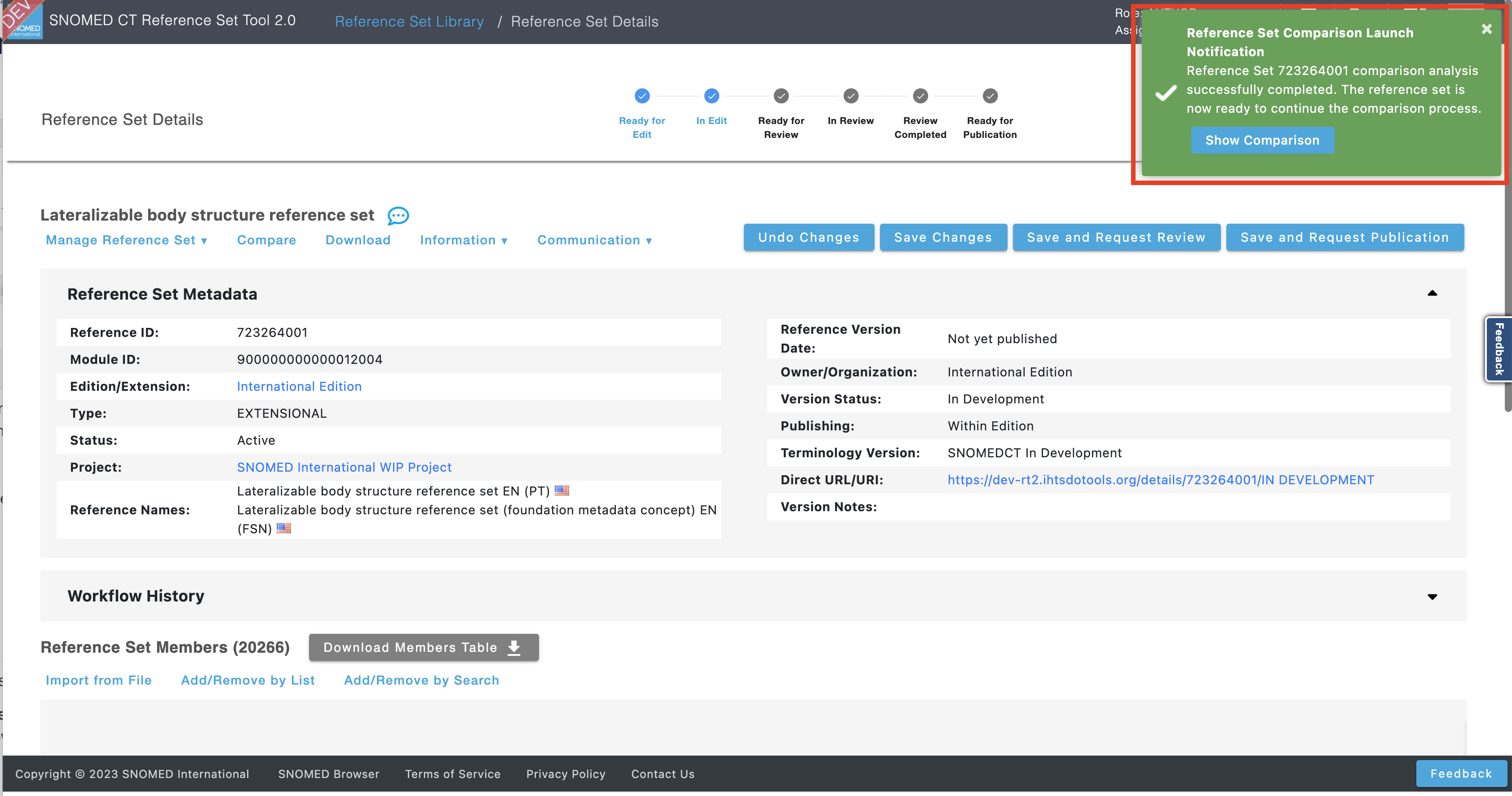Expand the Workflow History section
Viewport: 1512px width, 796px height.
click(x=1432, y=597)
